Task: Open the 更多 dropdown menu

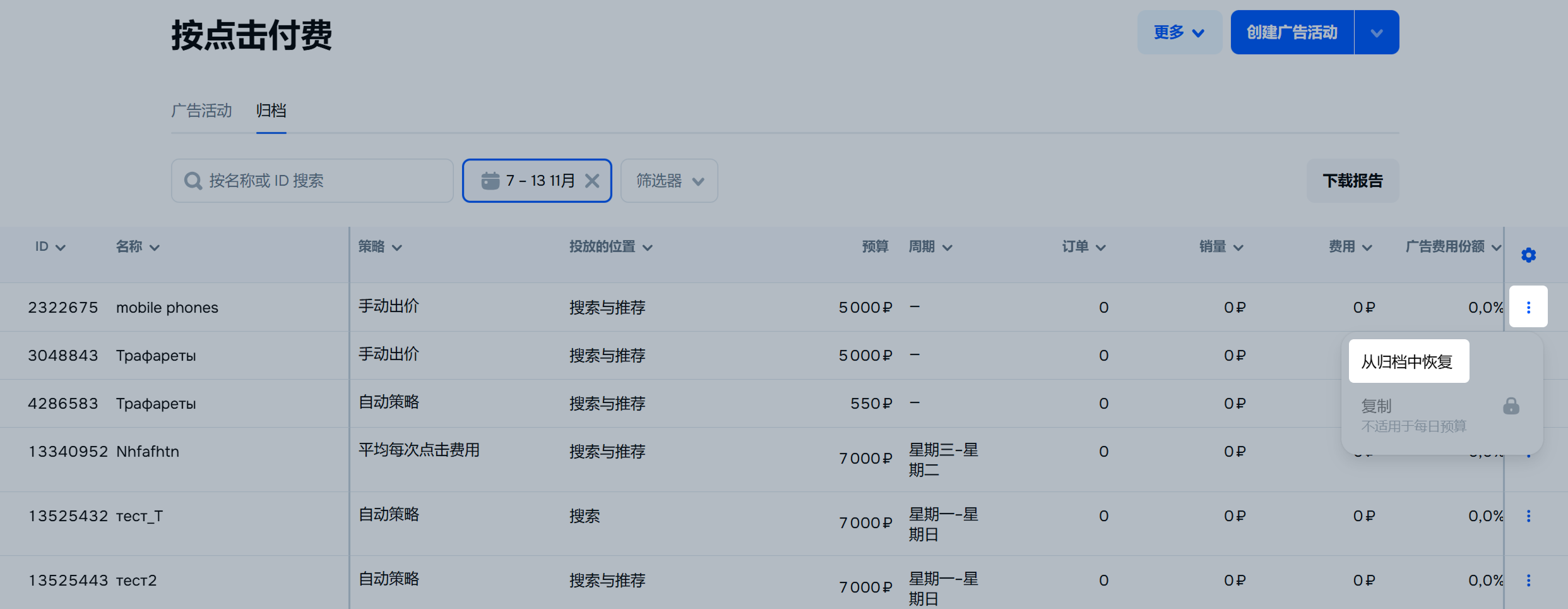Action: point(1179,32)
